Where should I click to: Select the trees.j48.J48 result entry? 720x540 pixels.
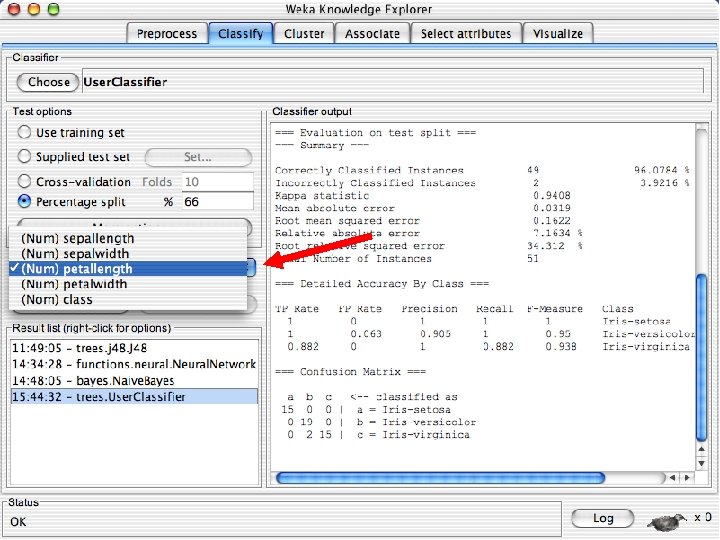point(134,348)
